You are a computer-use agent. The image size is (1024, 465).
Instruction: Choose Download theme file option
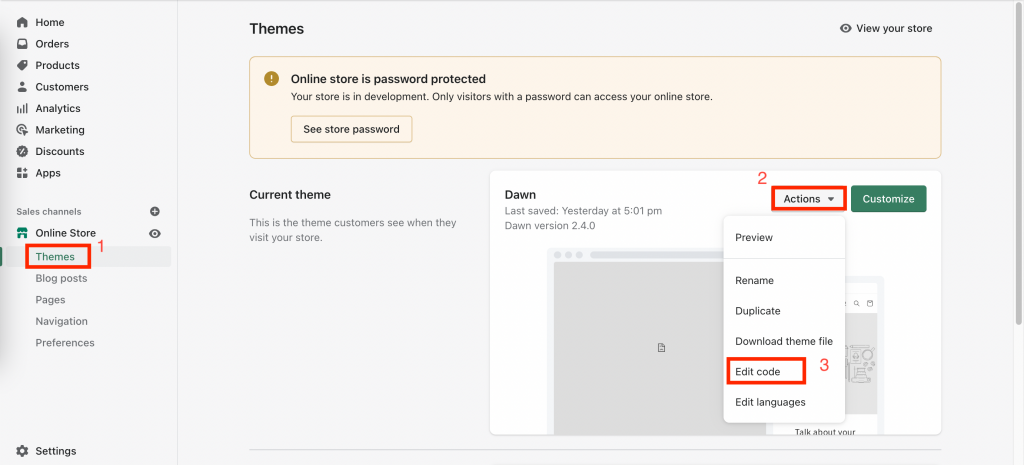pyautogui.click(x=784, y=341)
